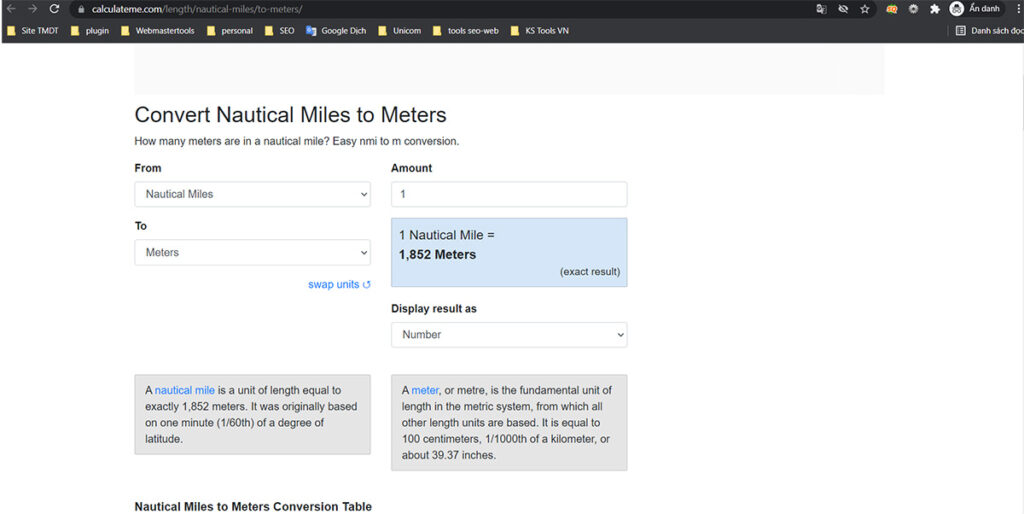This screenshot has height=514, width=1024.
Task: Focus the address bar URL
Action: pos(197,9)
